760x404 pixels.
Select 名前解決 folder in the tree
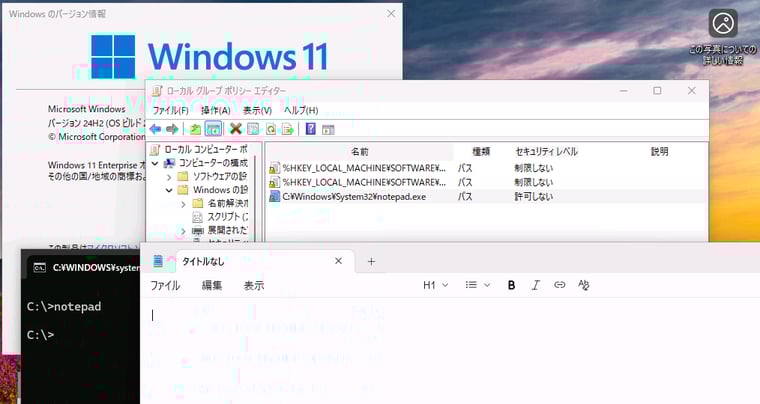[x=228, y=203]
